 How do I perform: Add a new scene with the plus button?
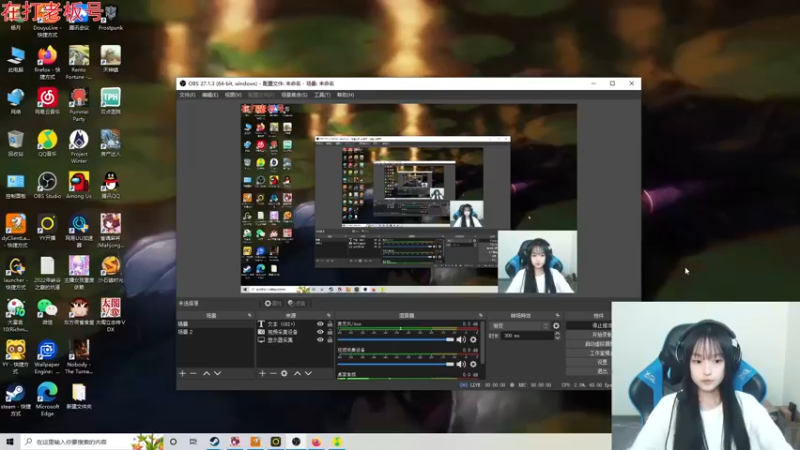click(x=182, y=373)
